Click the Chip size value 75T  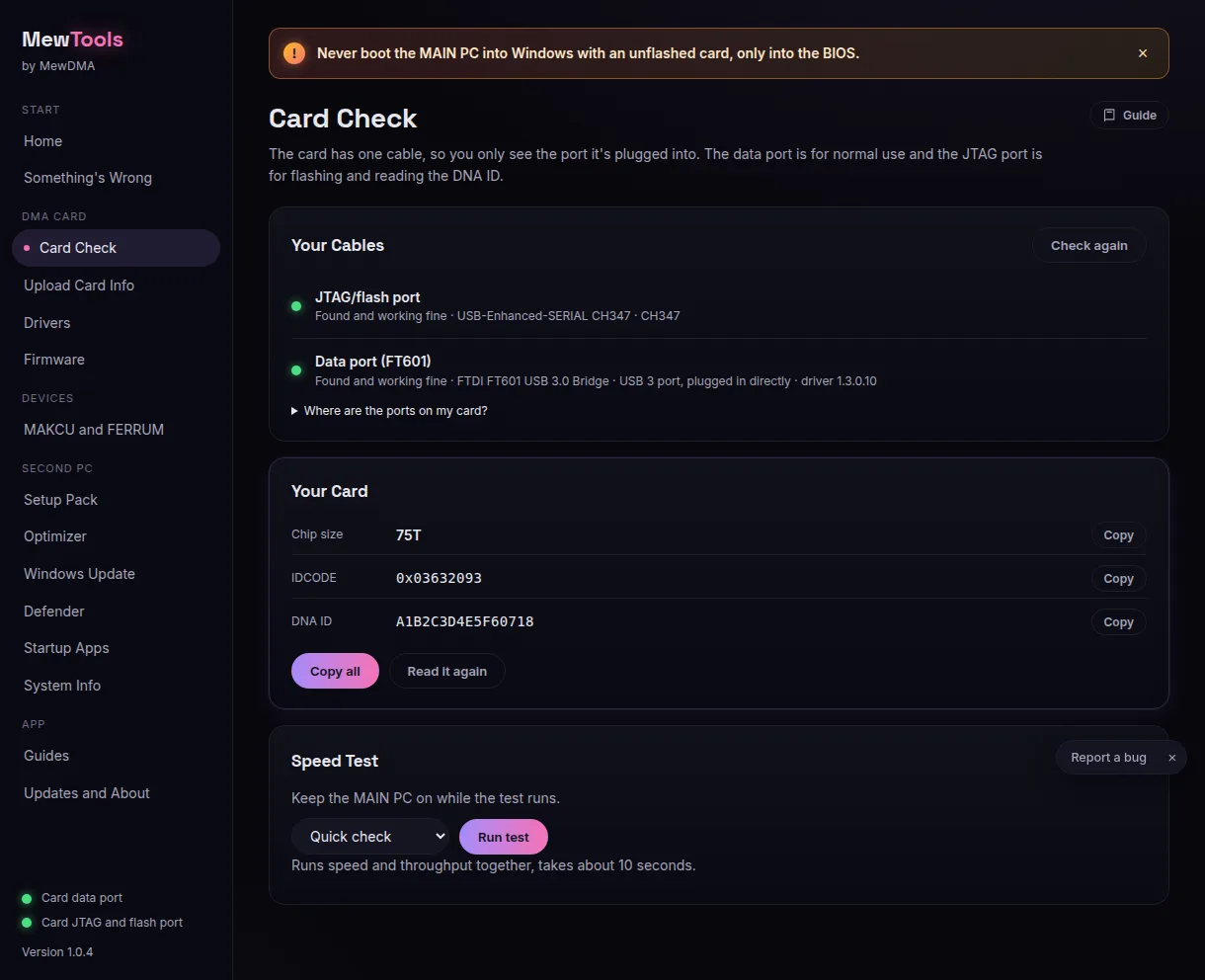[x=409, y=534]
